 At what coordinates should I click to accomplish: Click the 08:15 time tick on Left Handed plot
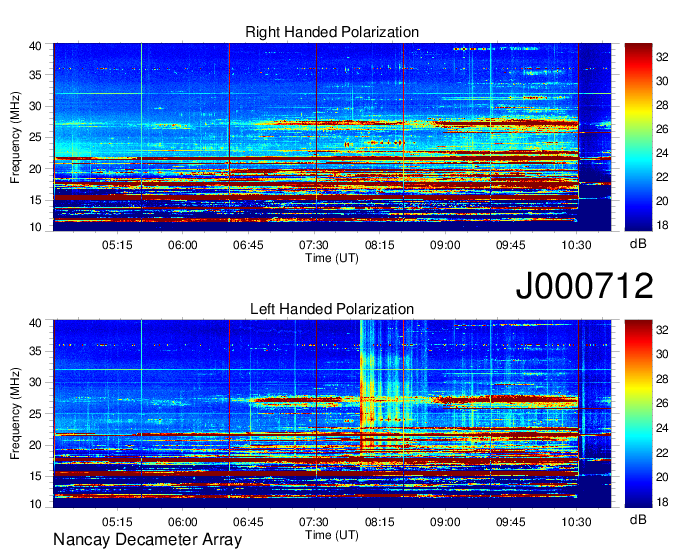[x=379, y=522]
